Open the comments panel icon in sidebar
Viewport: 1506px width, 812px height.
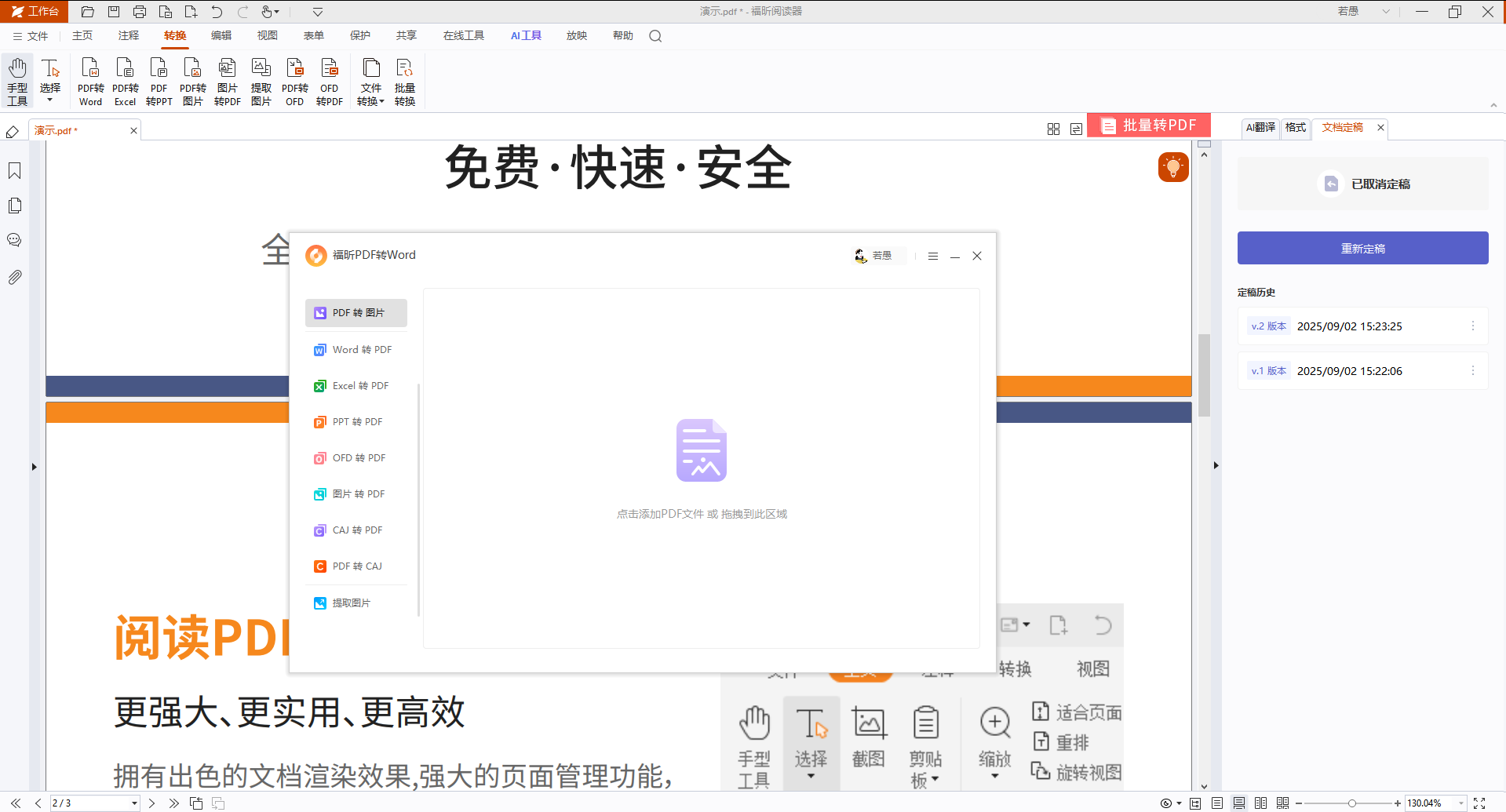[14, 240]
